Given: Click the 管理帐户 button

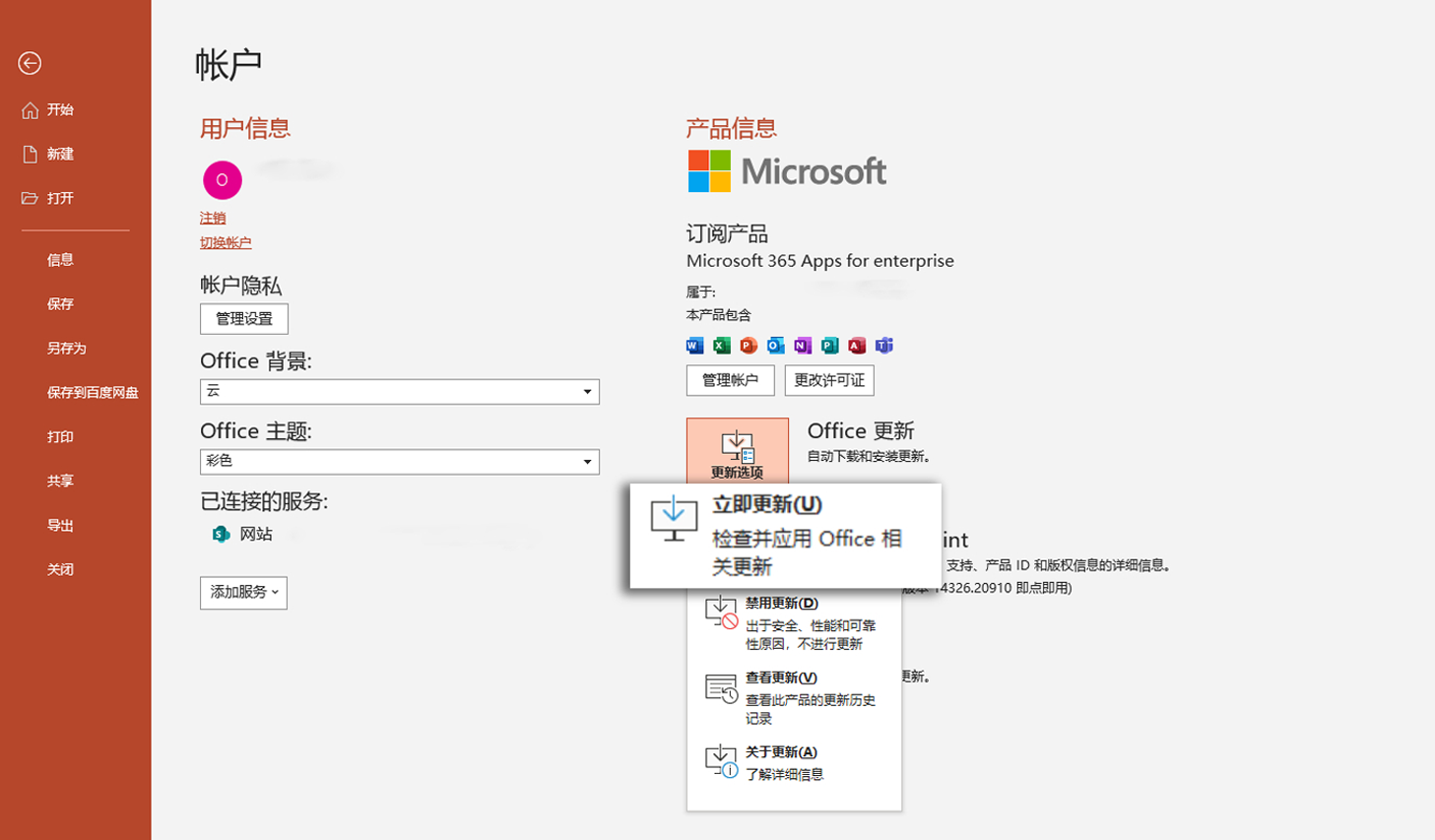Looking at the screenshot, I should [730, 380].
